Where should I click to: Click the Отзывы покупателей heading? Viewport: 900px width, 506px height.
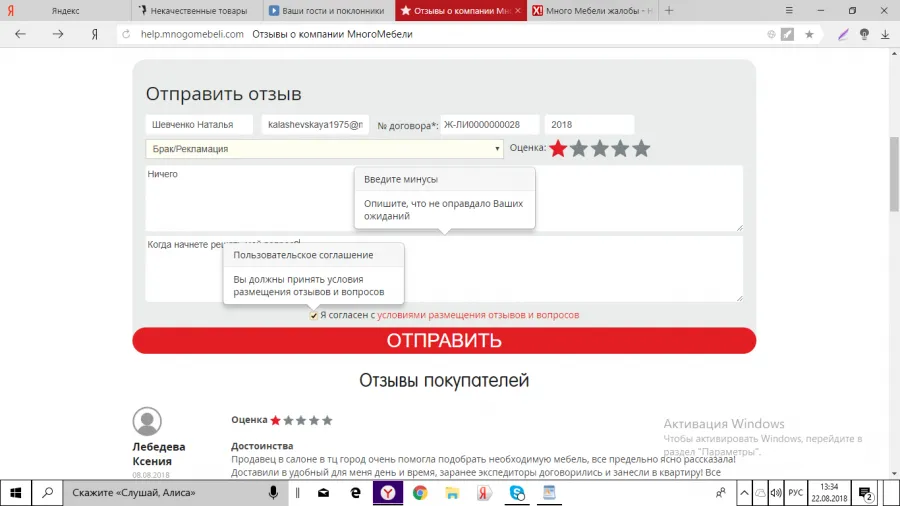444,380
